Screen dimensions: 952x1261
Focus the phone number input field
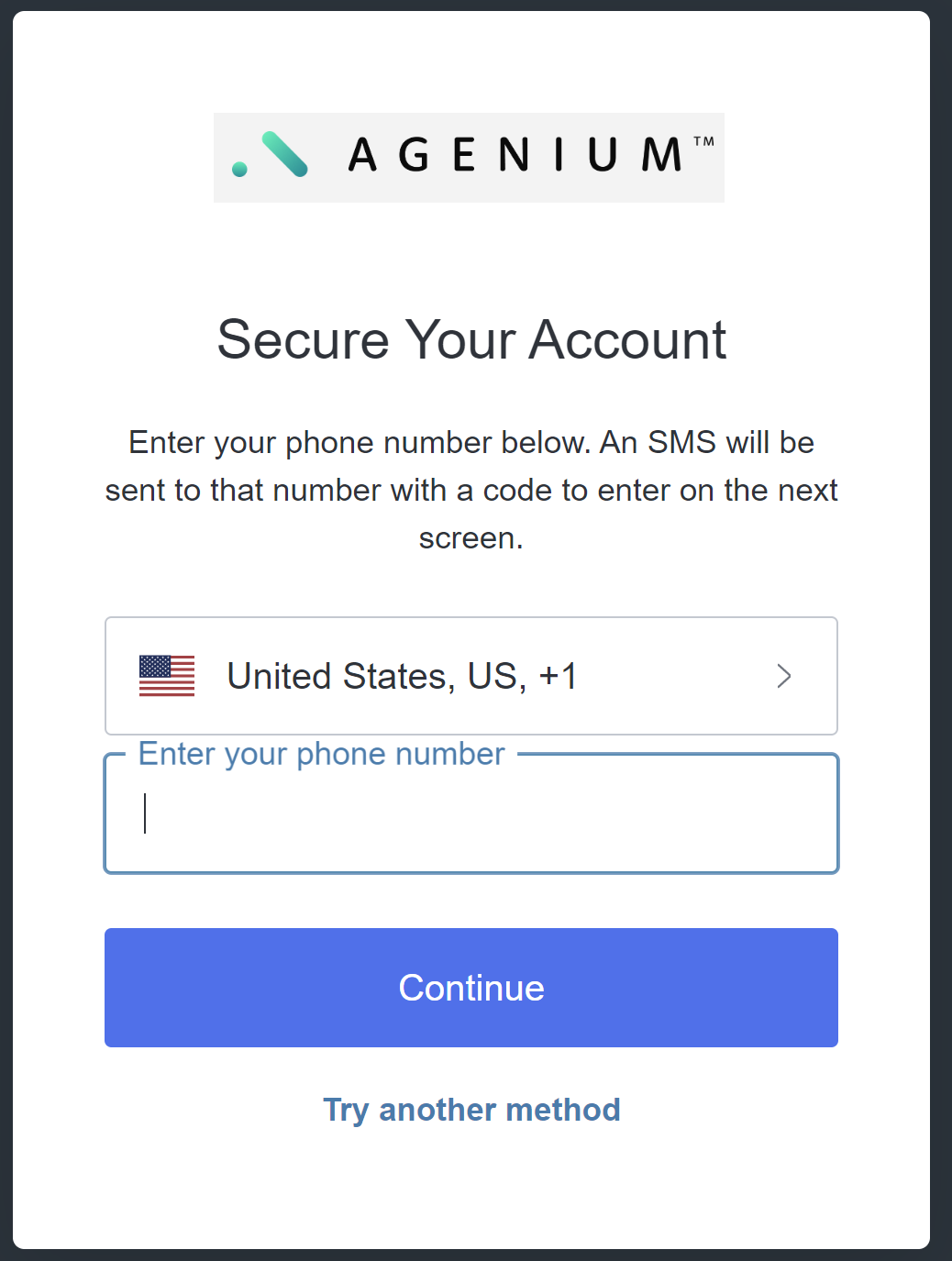(471, 813)
